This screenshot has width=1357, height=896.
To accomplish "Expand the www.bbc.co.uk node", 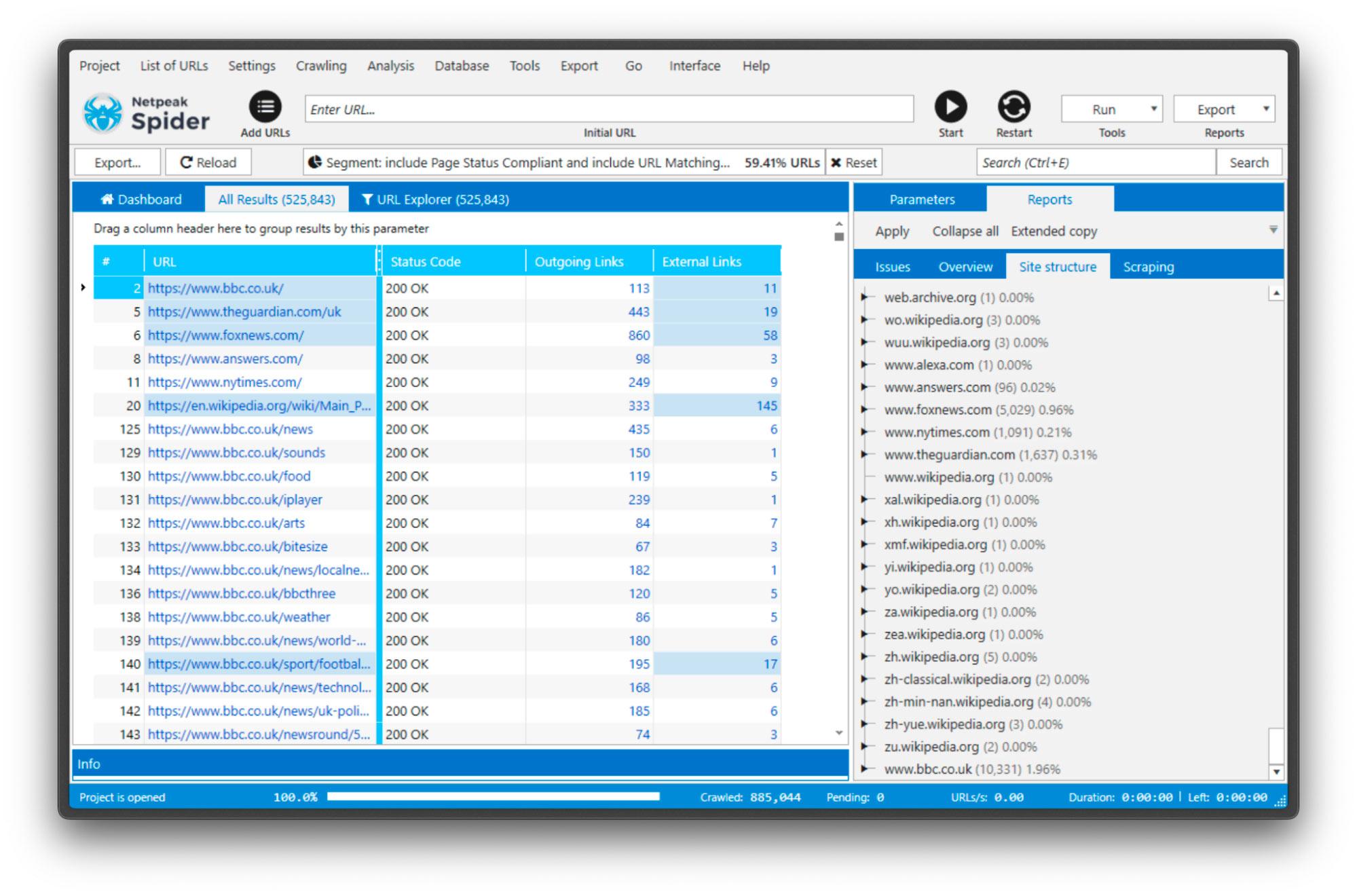I will (865, 769).
